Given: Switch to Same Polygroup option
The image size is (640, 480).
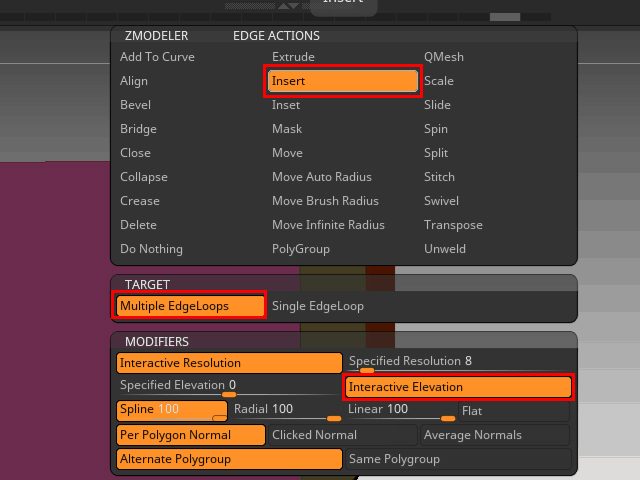Looking at the screenshot, I should 458,460.
